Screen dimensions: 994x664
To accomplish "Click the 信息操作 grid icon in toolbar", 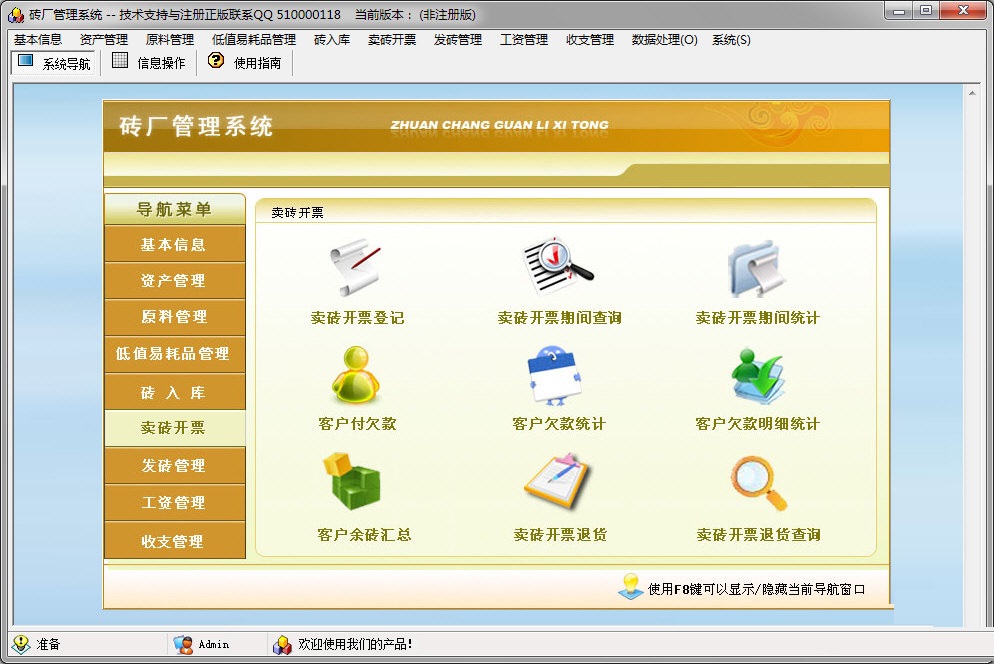I will pos(120,61).
